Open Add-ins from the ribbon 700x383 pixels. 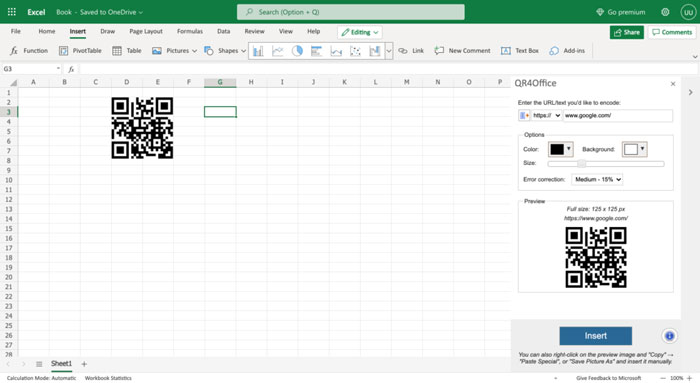[x=567, y=51]
